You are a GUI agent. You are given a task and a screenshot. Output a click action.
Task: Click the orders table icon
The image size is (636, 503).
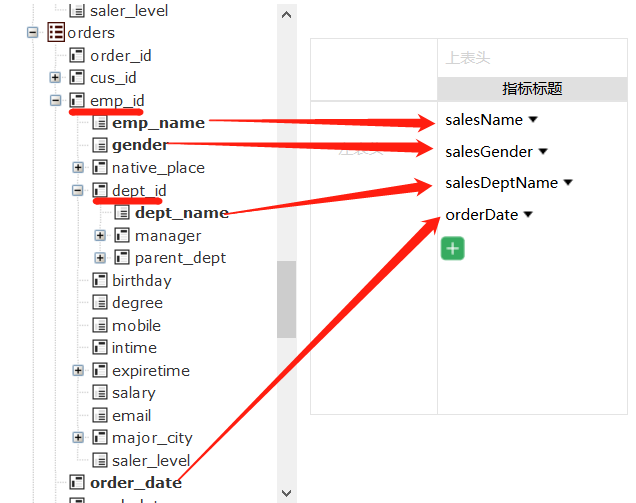coord(56,32)
